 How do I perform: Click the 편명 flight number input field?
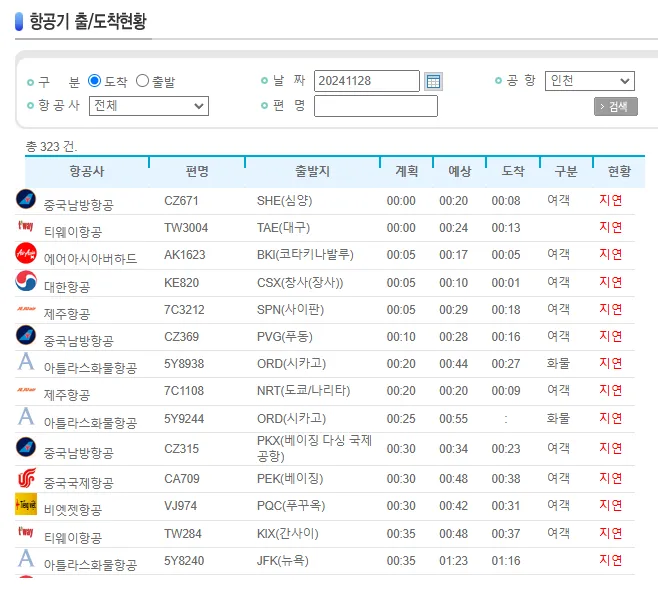(x=376, y=106)
